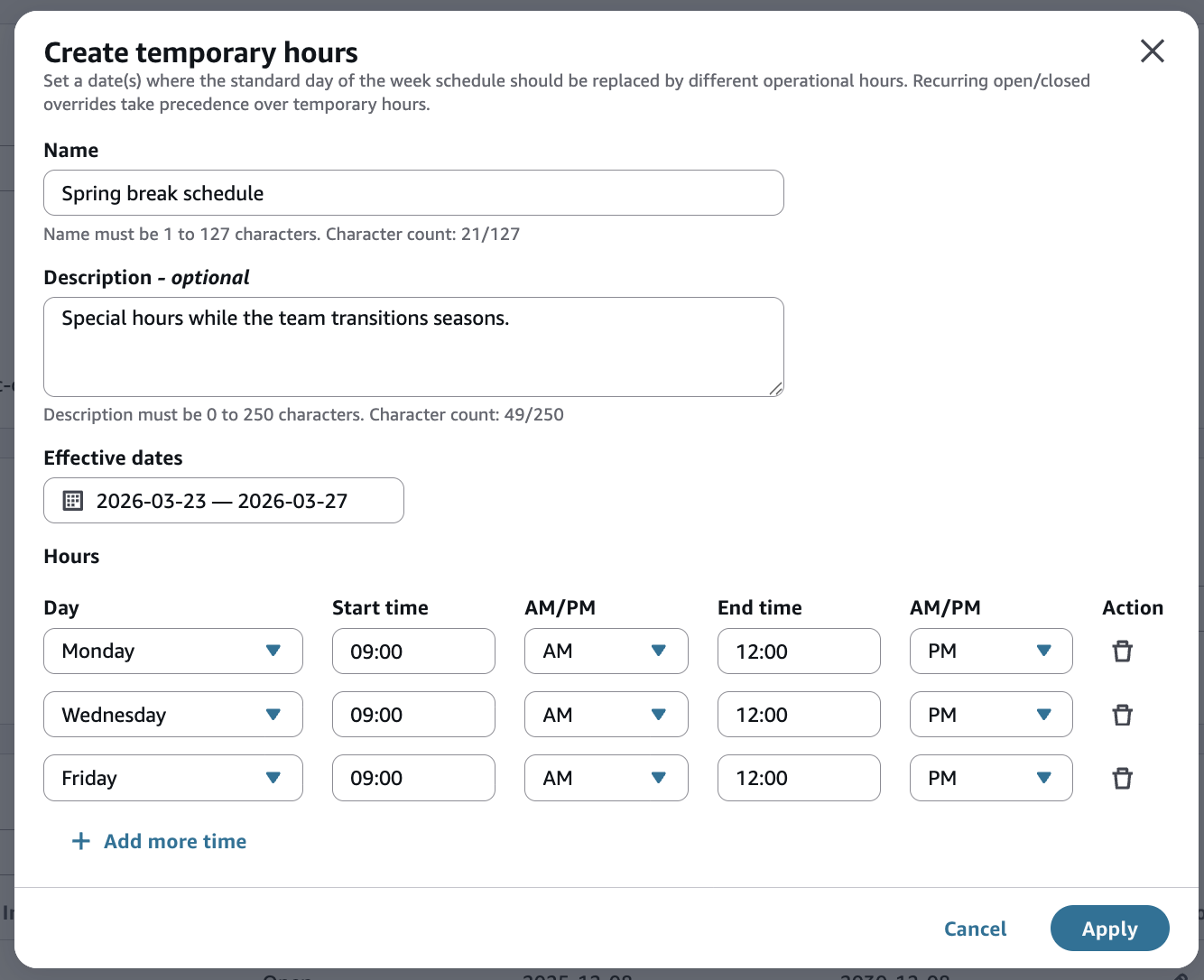Click into the Name field showing Spring break schedule

coord(413,192)
